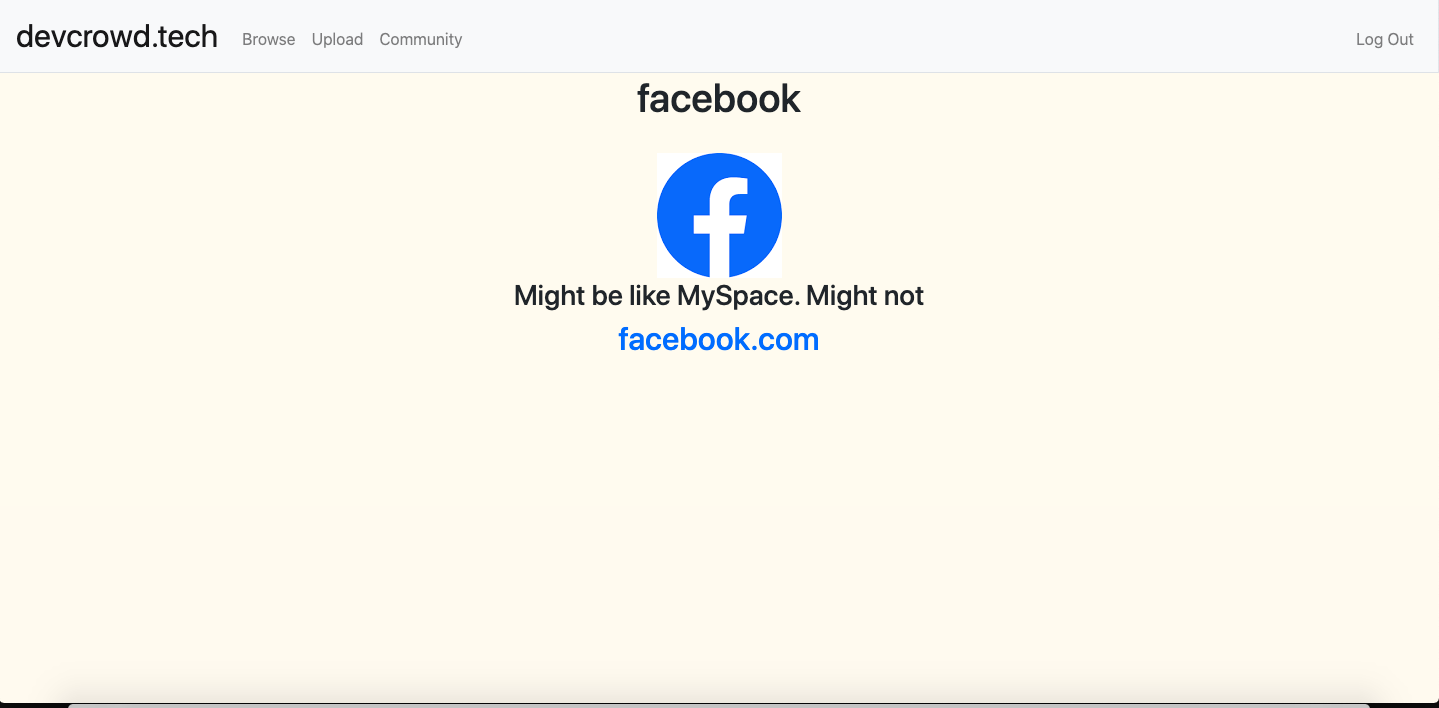Click the 'Might not' text after MySpace

click(865, 295)
